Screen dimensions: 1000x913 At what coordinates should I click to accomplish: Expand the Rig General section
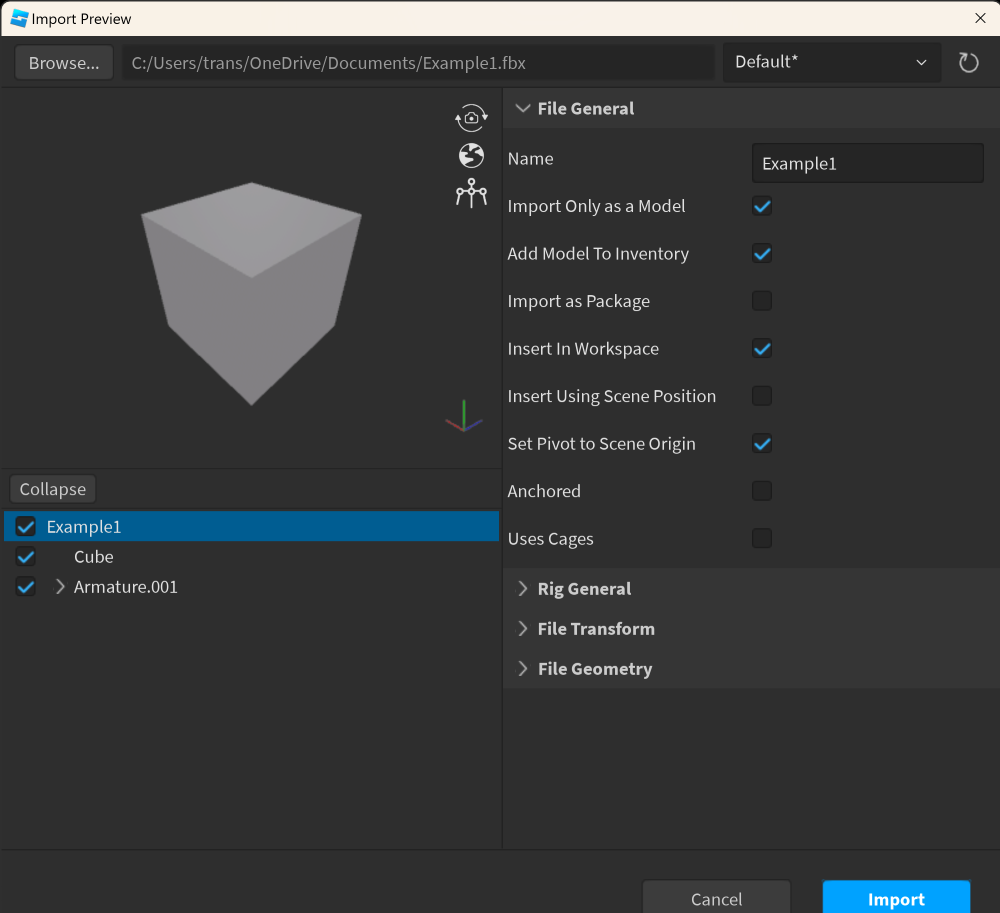point(523,588)
